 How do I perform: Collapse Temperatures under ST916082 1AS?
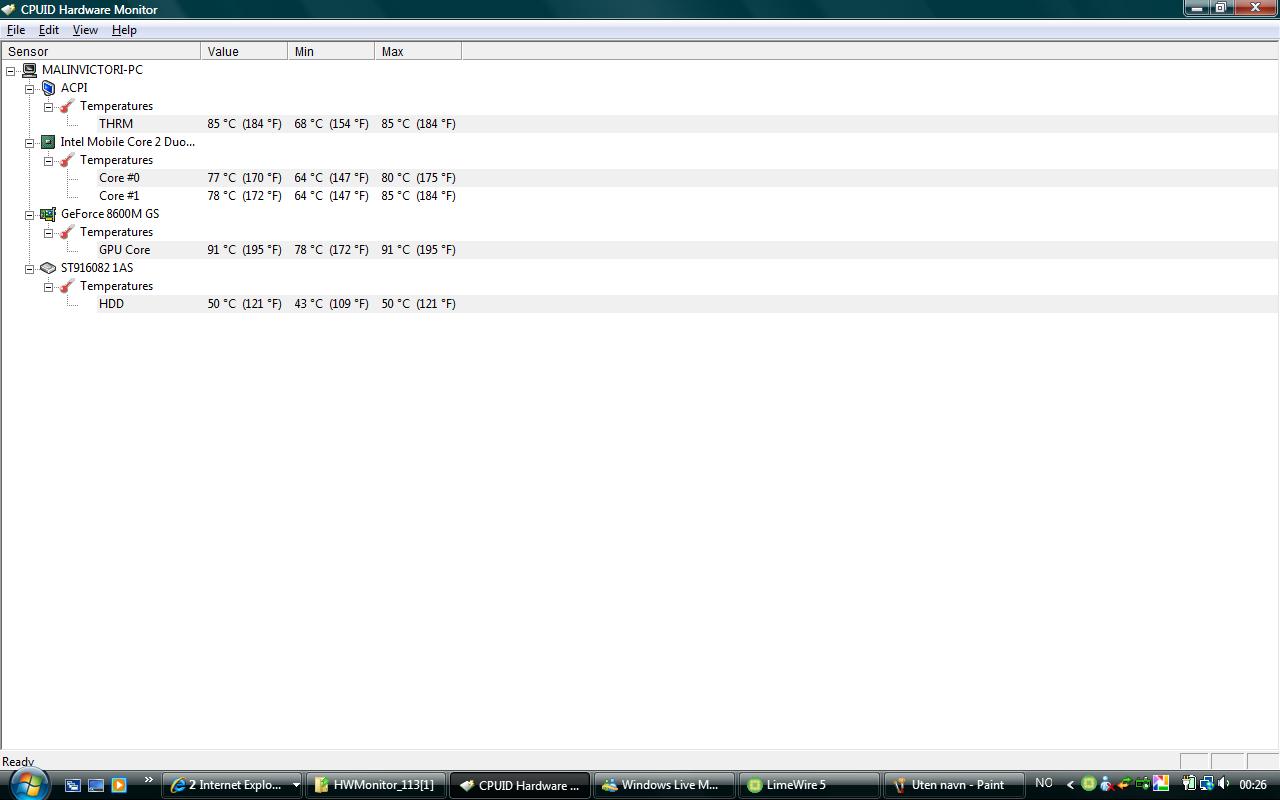(x=48, y=286)
